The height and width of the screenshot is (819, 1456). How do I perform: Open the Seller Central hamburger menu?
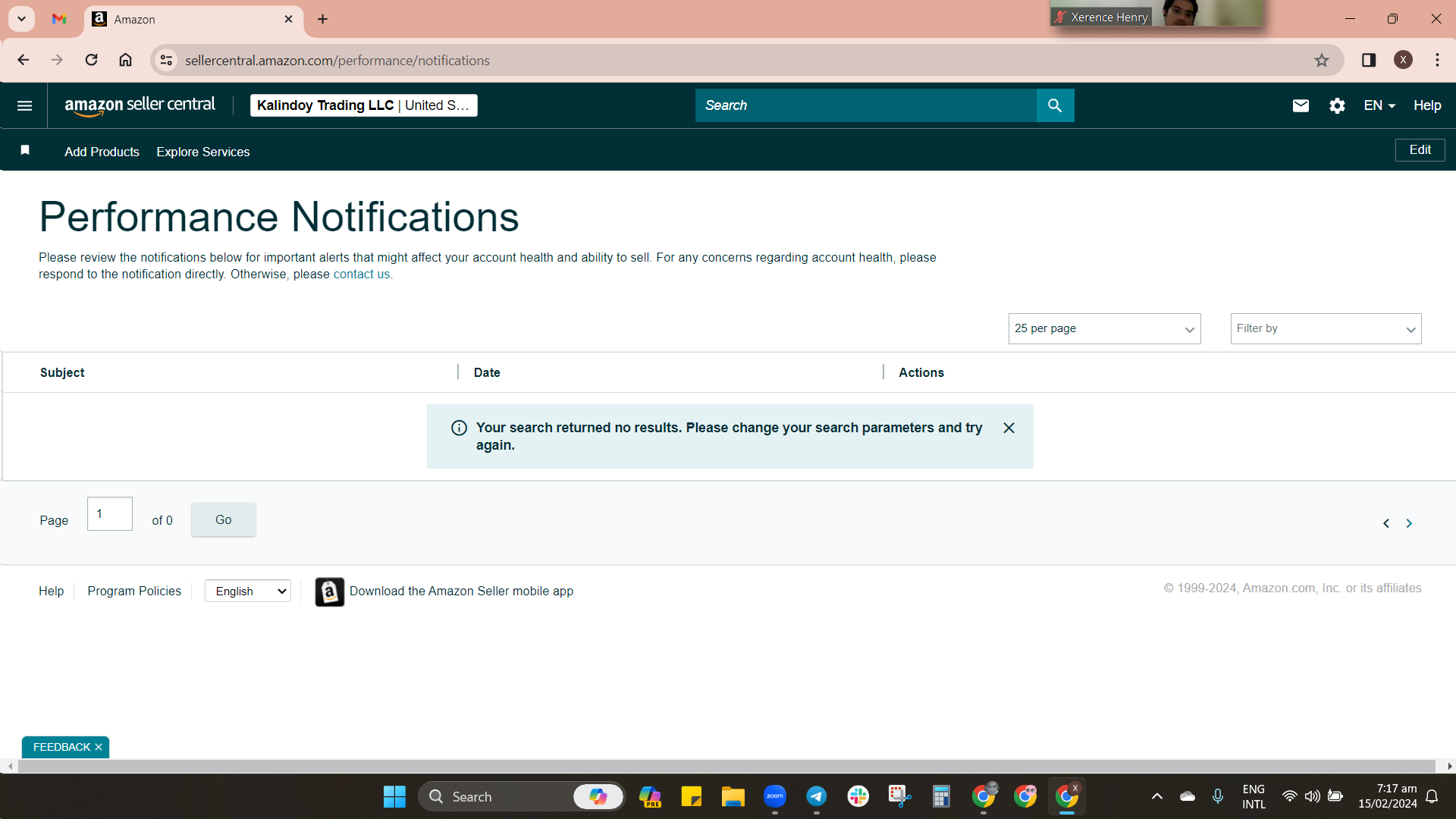[x=24, y=105]
